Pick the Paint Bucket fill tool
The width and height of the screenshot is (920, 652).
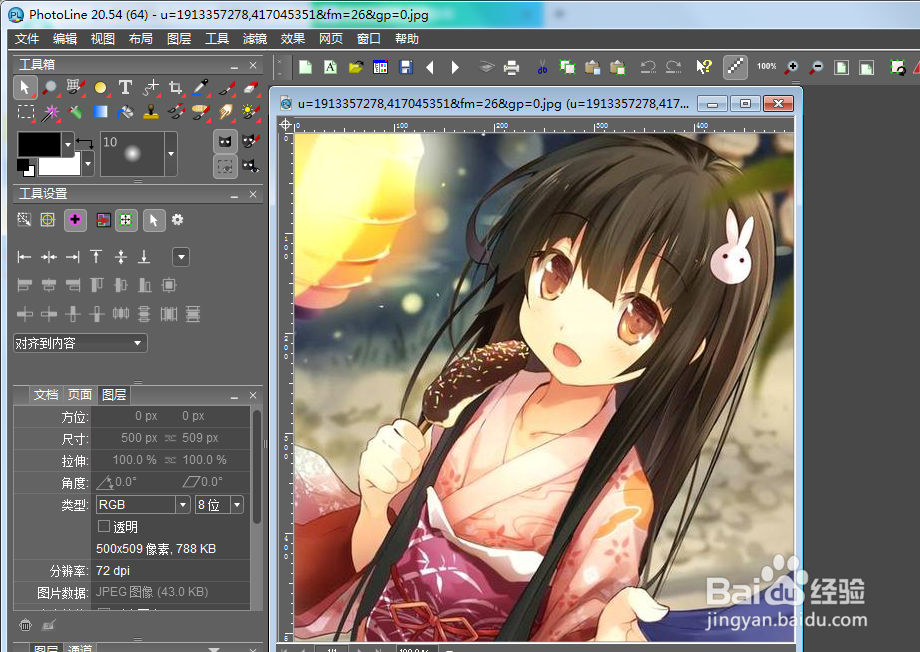coord(125,112)
